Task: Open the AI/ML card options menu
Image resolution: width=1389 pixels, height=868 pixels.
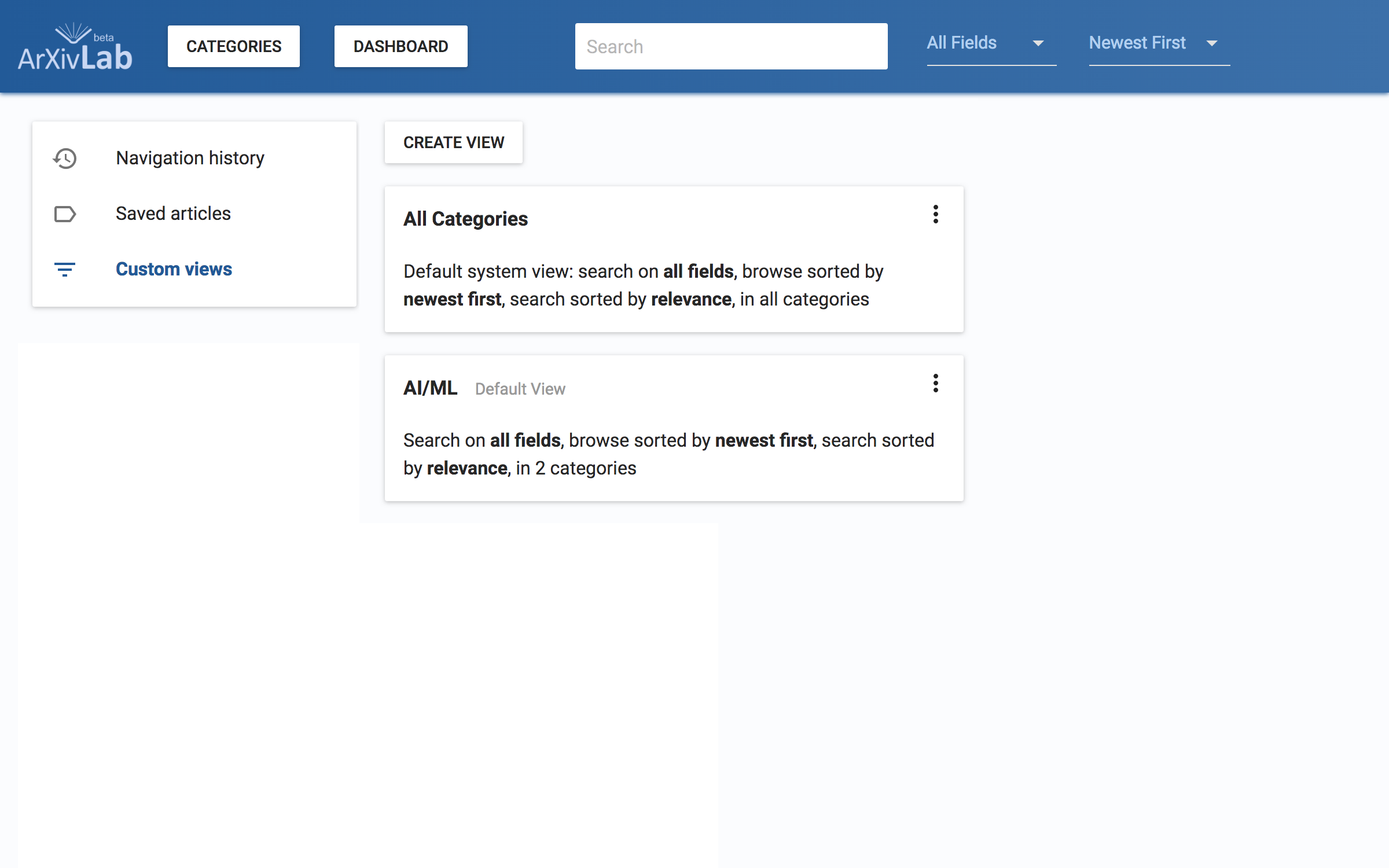Action: pos(936,383)
